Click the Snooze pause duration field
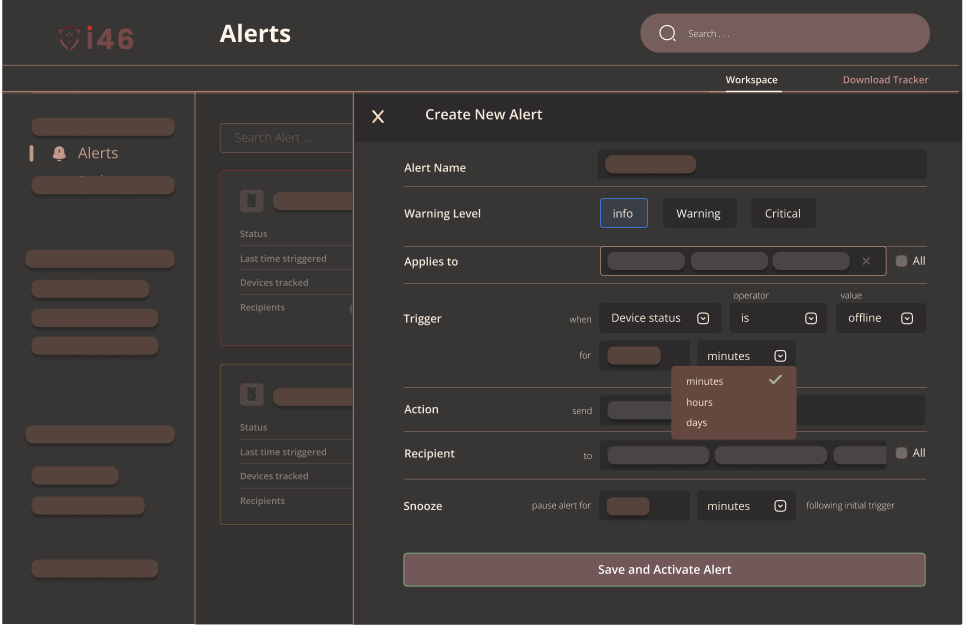 644,506
